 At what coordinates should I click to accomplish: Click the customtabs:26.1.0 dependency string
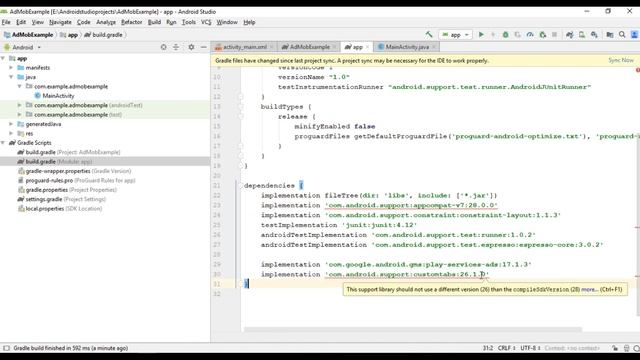click(407, 274)
